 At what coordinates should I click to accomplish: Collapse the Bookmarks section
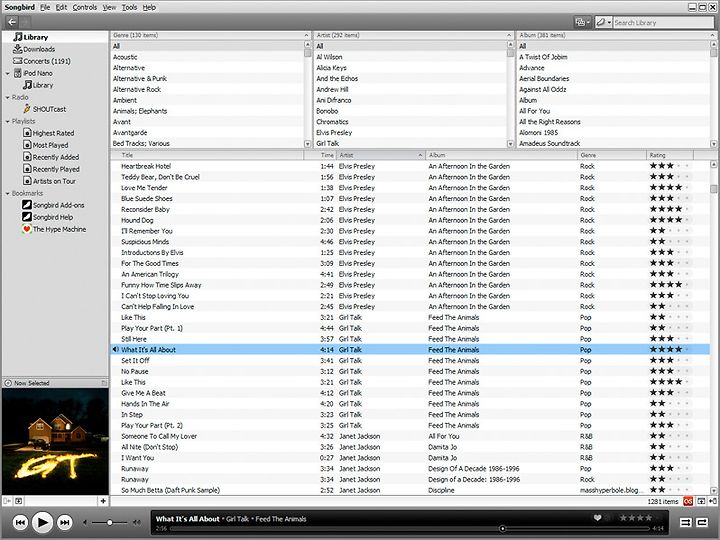click(x=7, y=193)
